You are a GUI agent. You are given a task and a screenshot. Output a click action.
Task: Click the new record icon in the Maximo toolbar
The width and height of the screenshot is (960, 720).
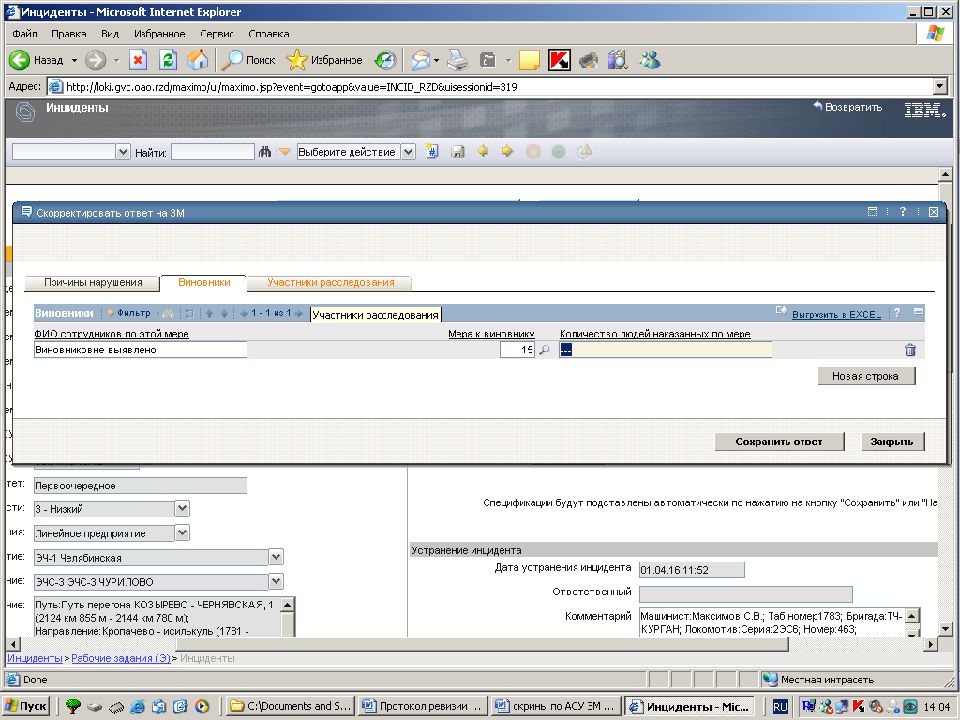(432, 151)
